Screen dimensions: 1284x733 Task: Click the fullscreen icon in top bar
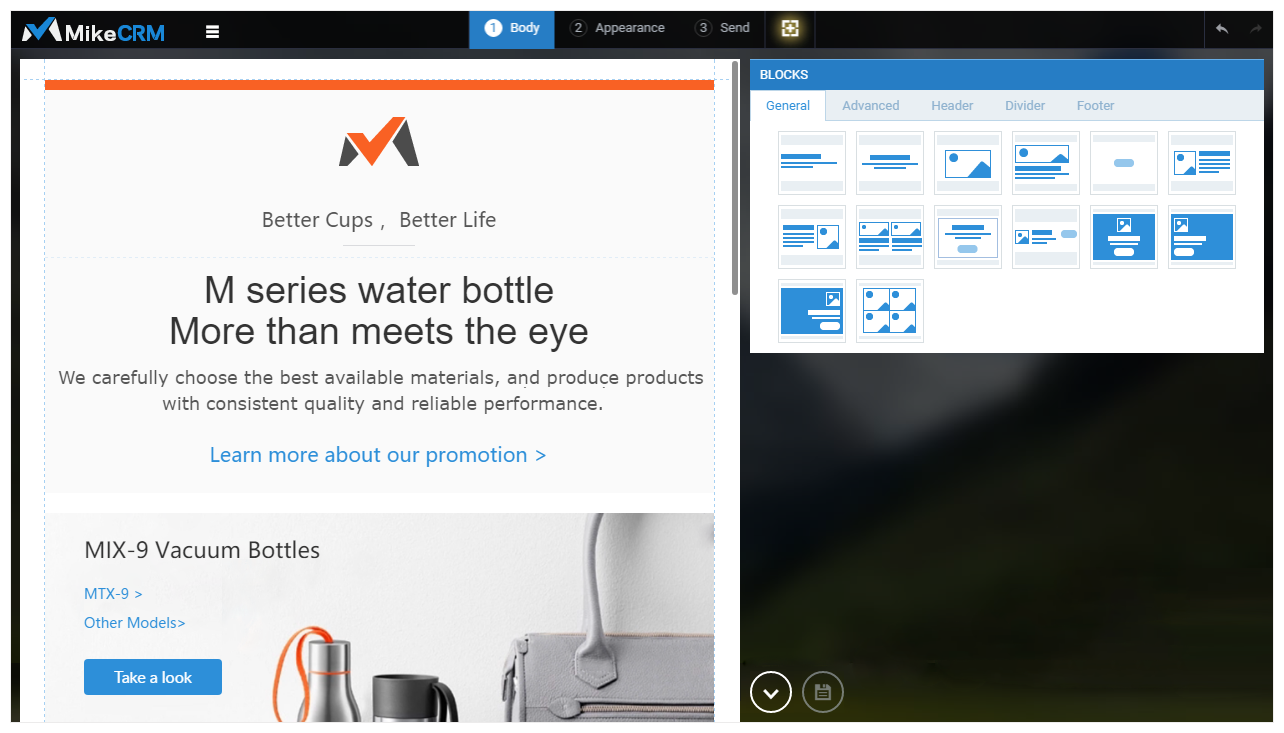[790, 29]
